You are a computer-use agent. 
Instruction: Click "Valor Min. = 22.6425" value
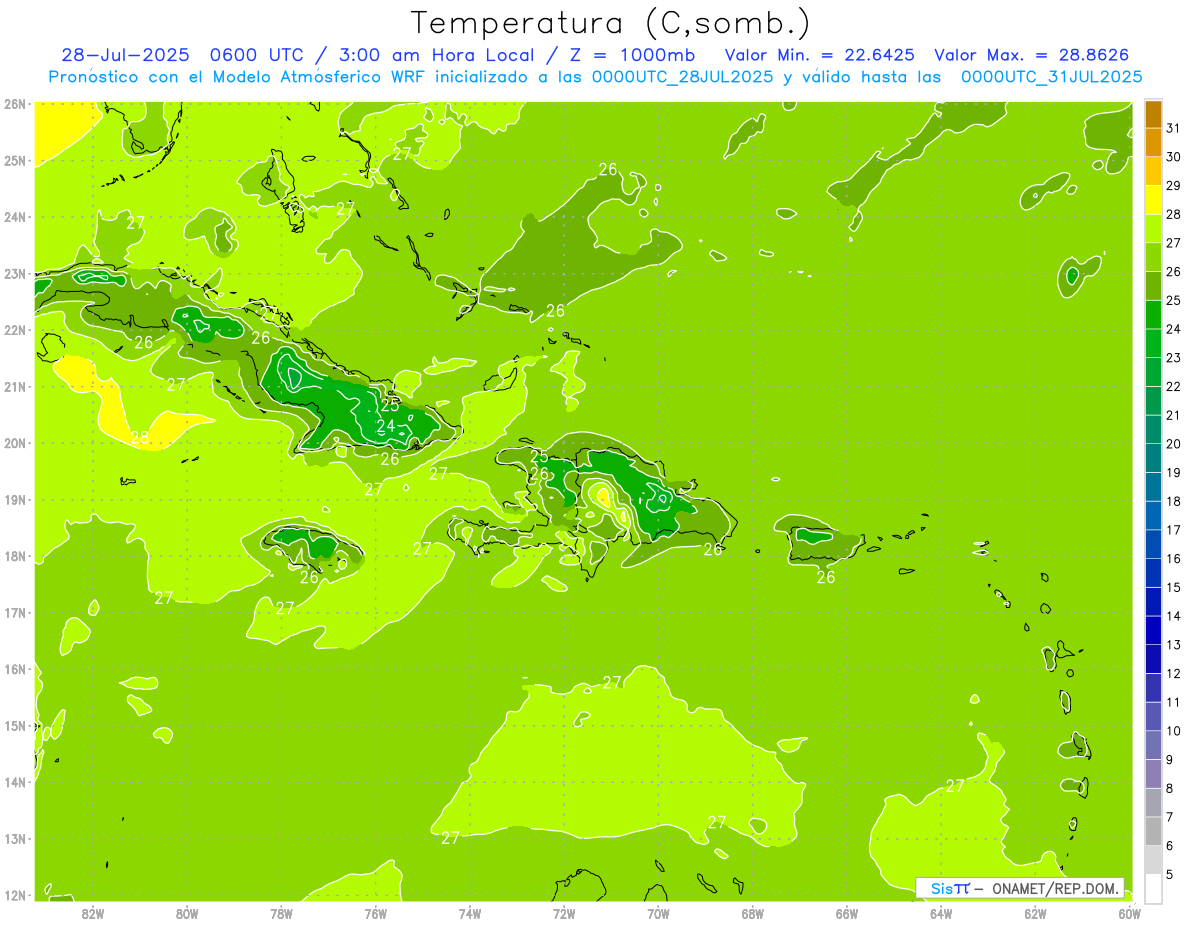coord(820,55)
